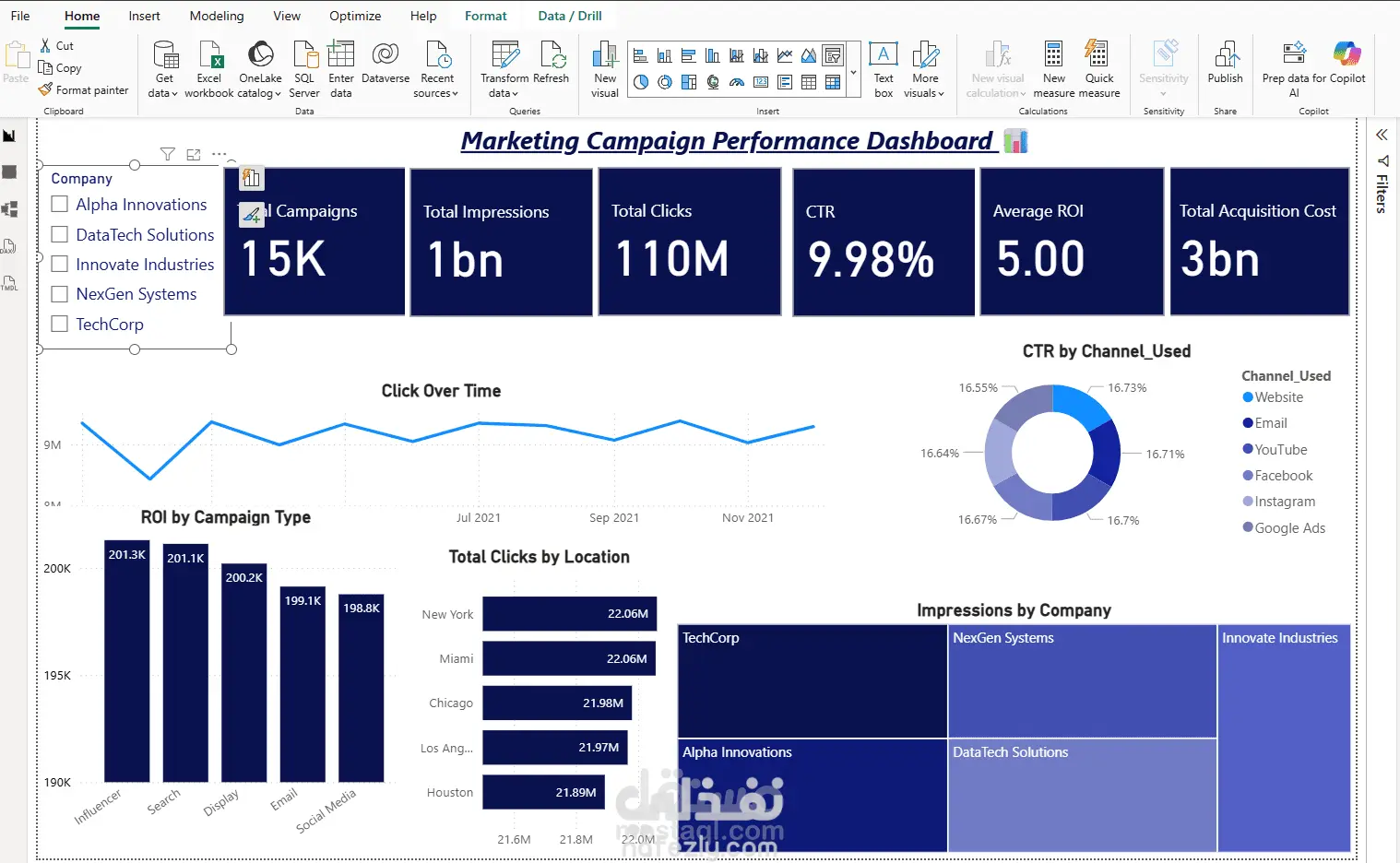The height and width of the screenshot is (863, 1400).
Task: Tick the NexGen Systems checkbox
Action: click(x=60, y=294)
